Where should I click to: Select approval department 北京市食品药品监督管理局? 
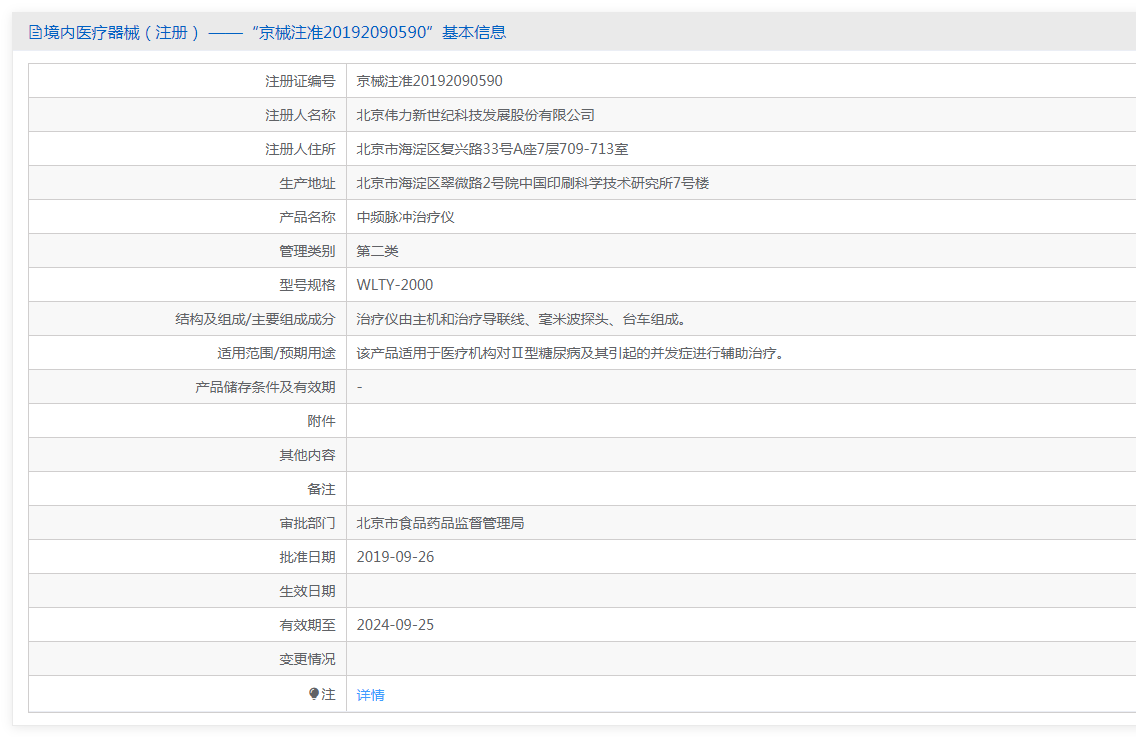pos(440,523)
